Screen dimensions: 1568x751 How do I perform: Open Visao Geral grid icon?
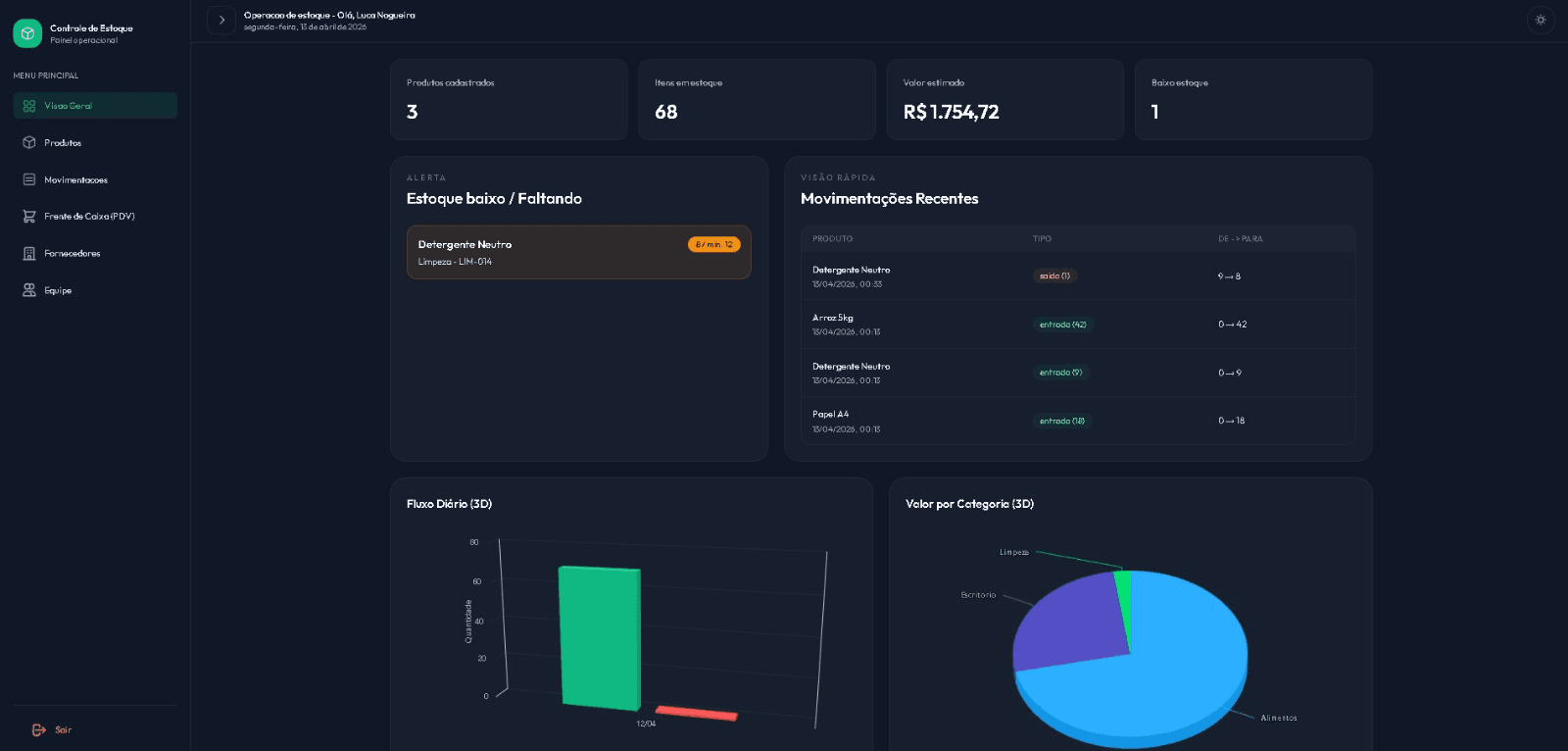[x=29, y=106]
